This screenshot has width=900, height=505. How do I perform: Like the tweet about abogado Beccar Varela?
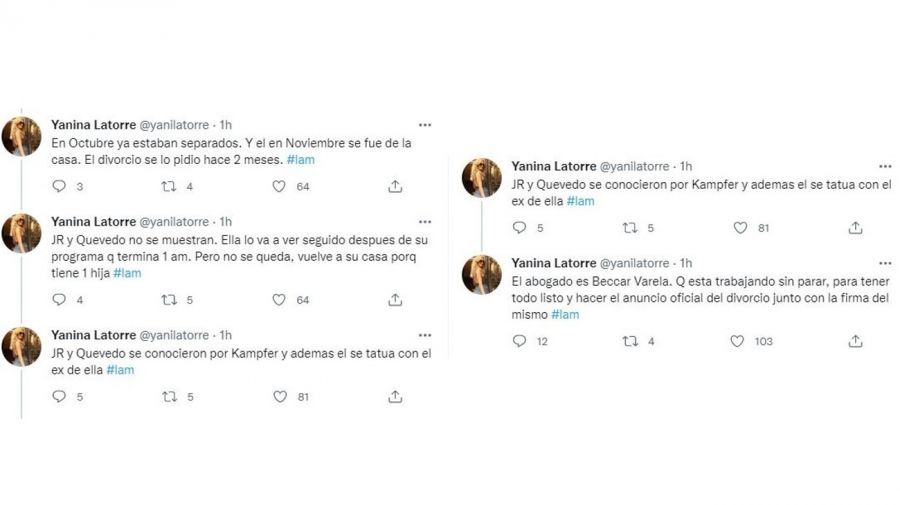pos(738,341)
